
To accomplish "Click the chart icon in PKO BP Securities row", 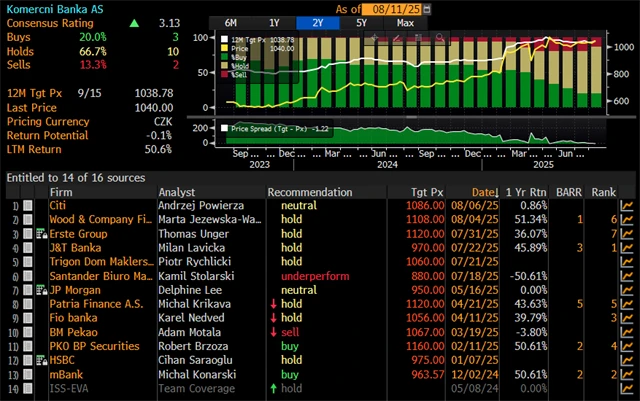I will (x=627, y=344).
